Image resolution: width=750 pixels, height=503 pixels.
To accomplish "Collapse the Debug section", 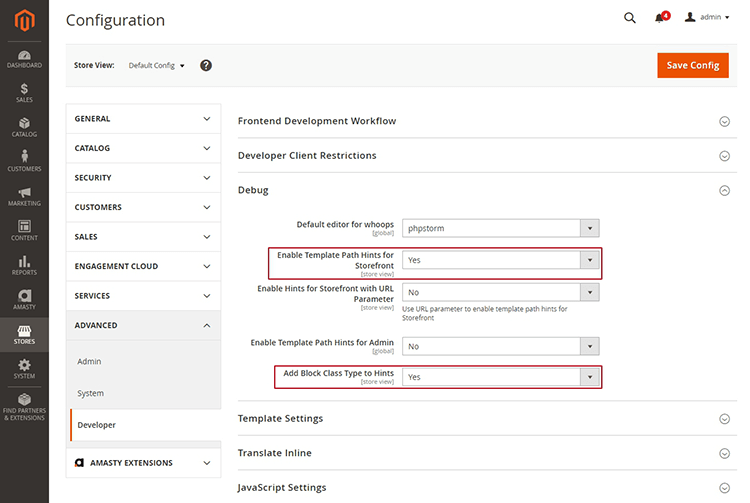I will click(724, 190).
